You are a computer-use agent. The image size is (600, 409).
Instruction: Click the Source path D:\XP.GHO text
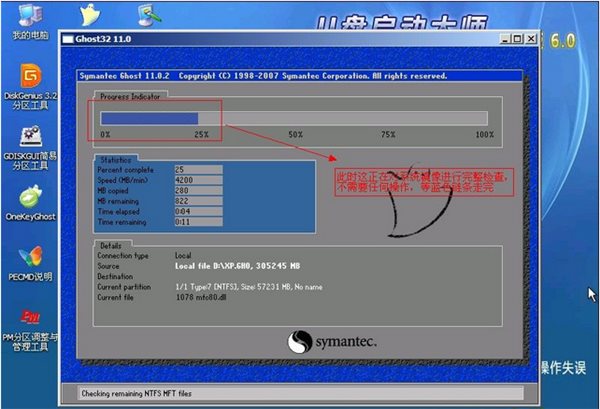point(237,266)
